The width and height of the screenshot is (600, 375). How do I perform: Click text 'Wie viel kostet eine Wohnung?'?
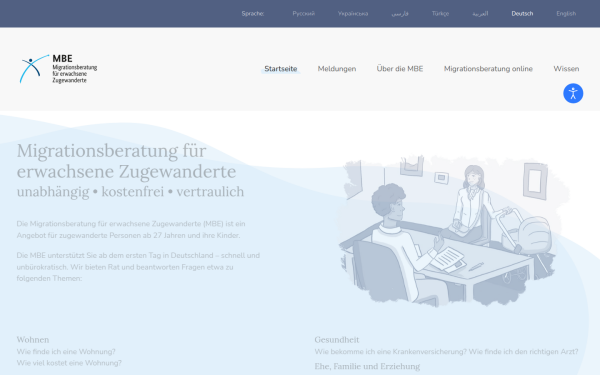point(69,363)
